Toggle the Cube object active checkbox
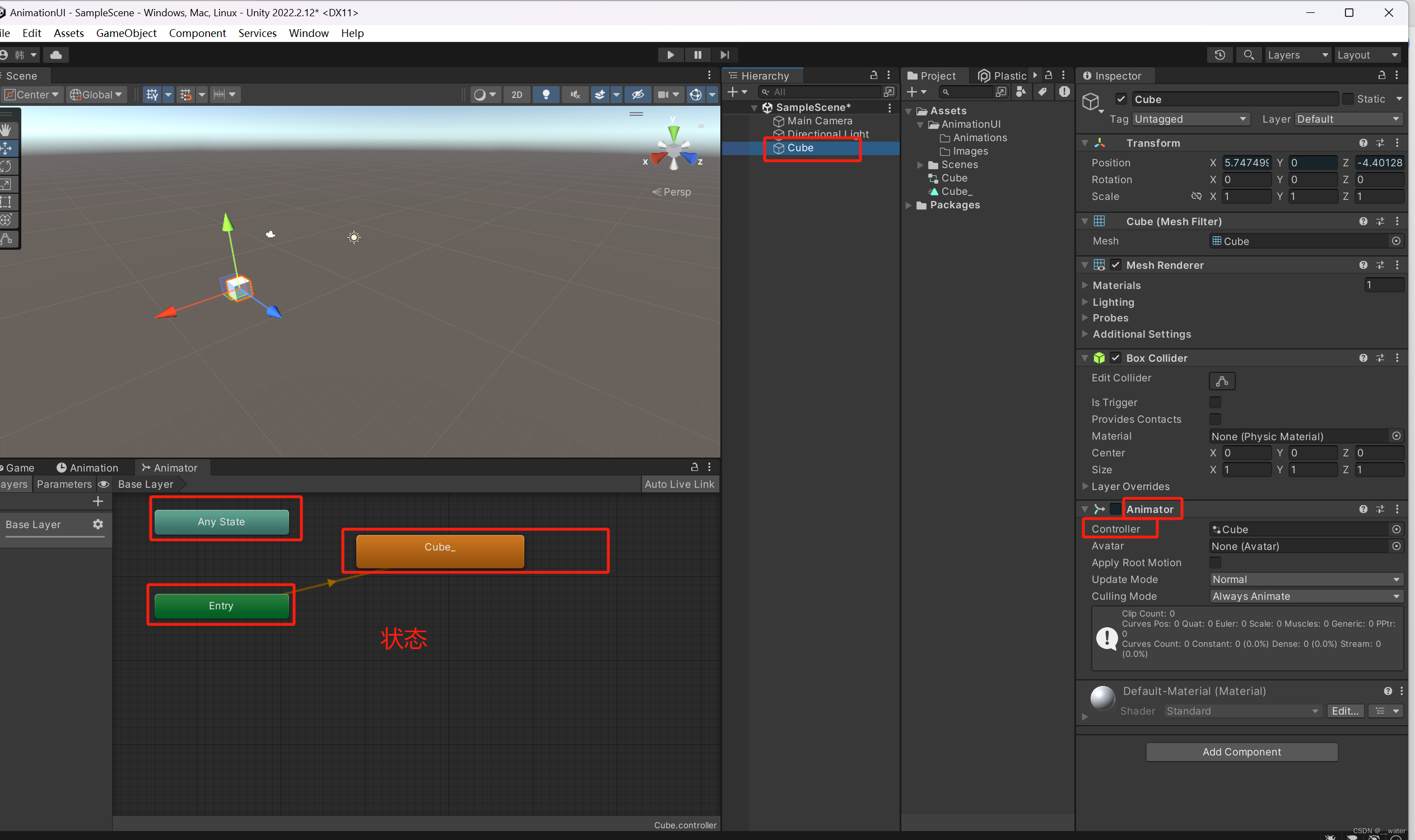1415x840 pixels. [x=1120, y=99]
